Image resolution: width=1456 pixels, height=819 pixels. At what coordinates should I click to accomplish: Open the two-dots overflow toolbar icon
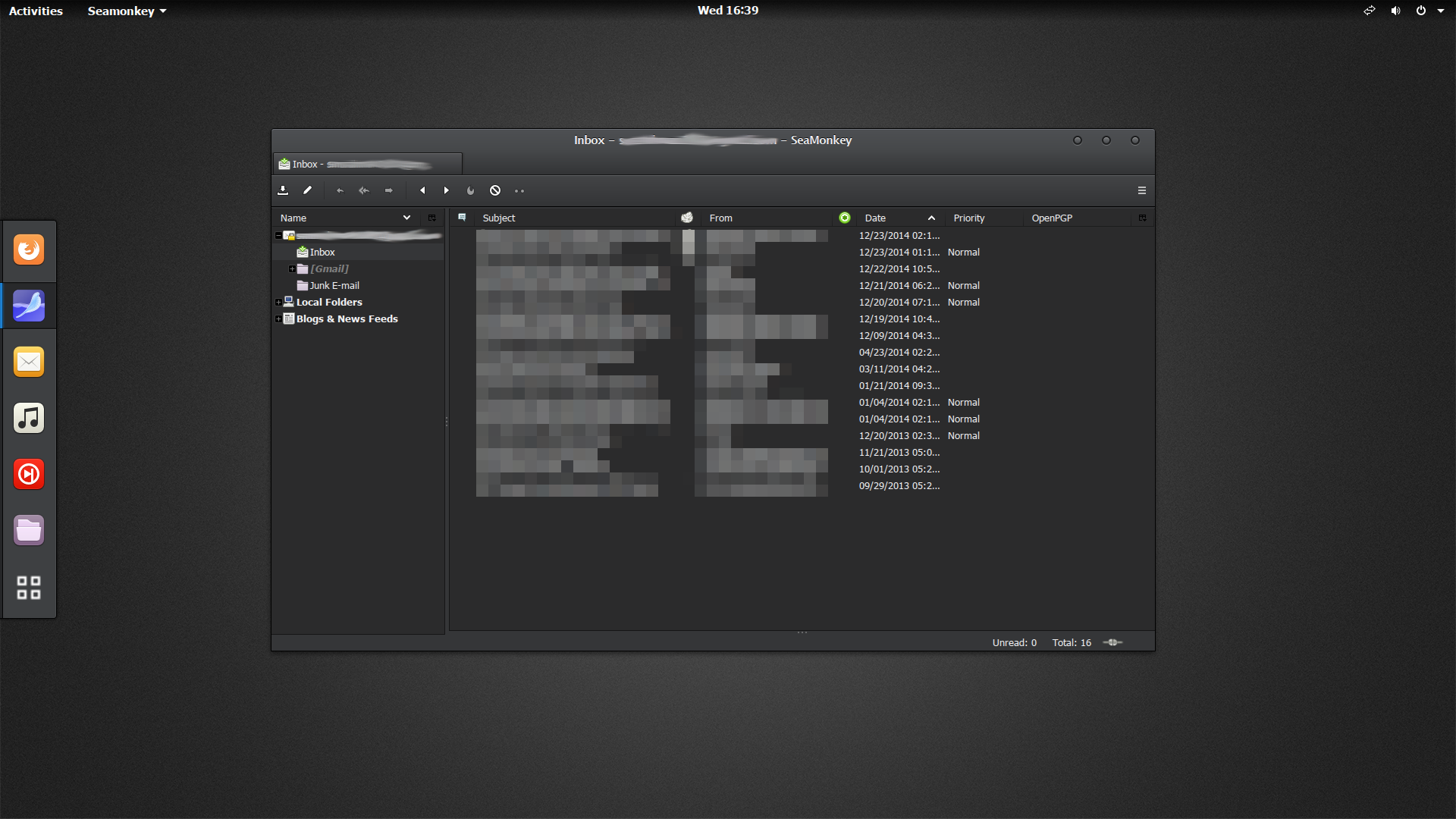pyautogui.click(x=519, y=191)
